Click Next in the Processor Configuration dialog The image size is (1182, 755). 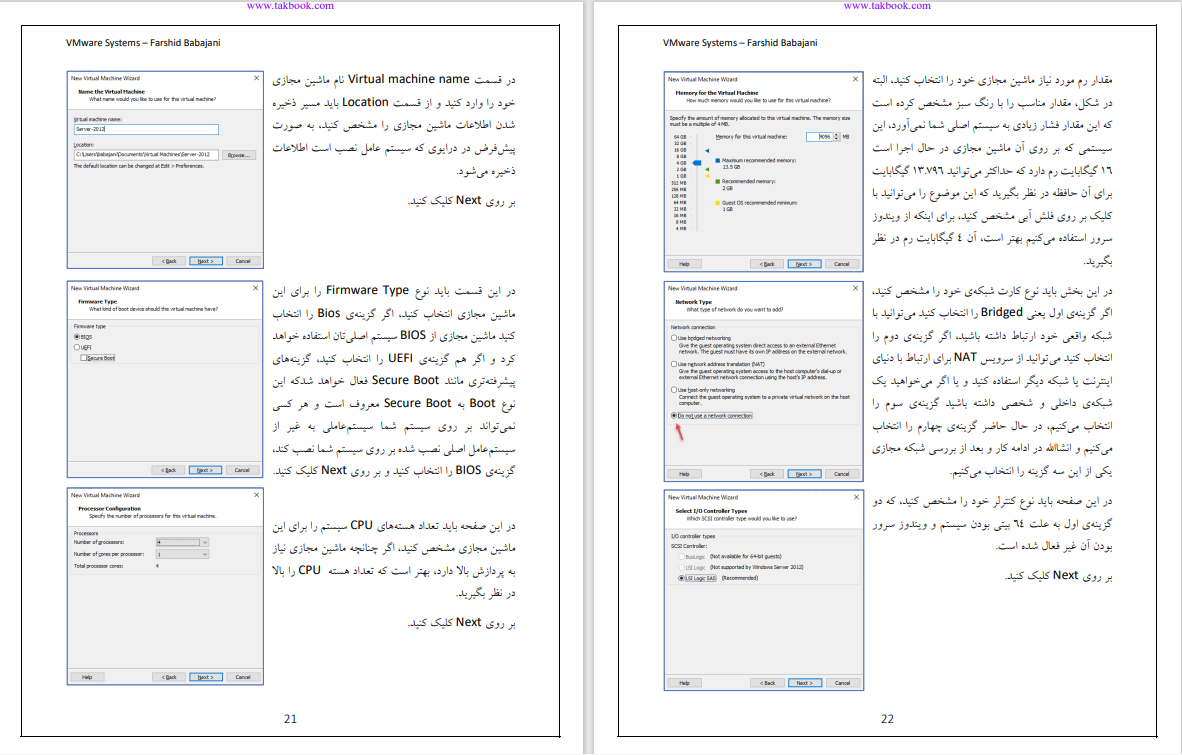[206, 677]
